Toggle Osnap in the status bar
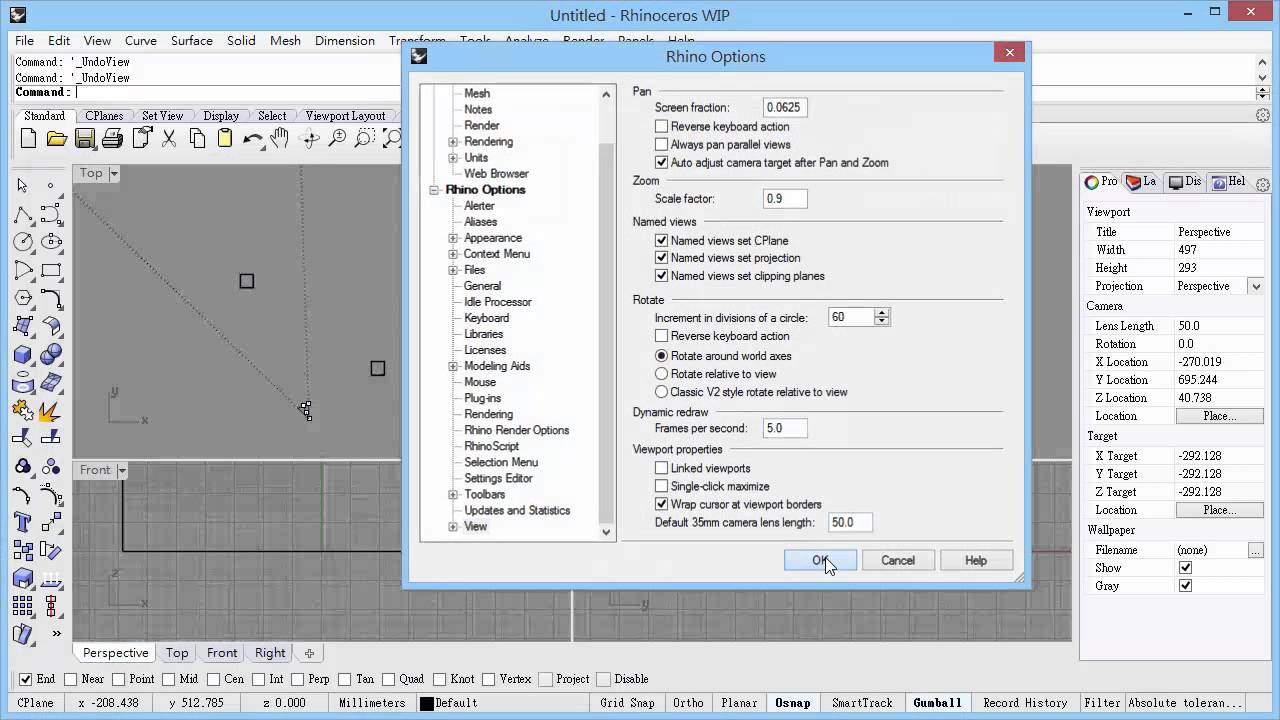The image size is (1280, 720). tap(793, 703)
